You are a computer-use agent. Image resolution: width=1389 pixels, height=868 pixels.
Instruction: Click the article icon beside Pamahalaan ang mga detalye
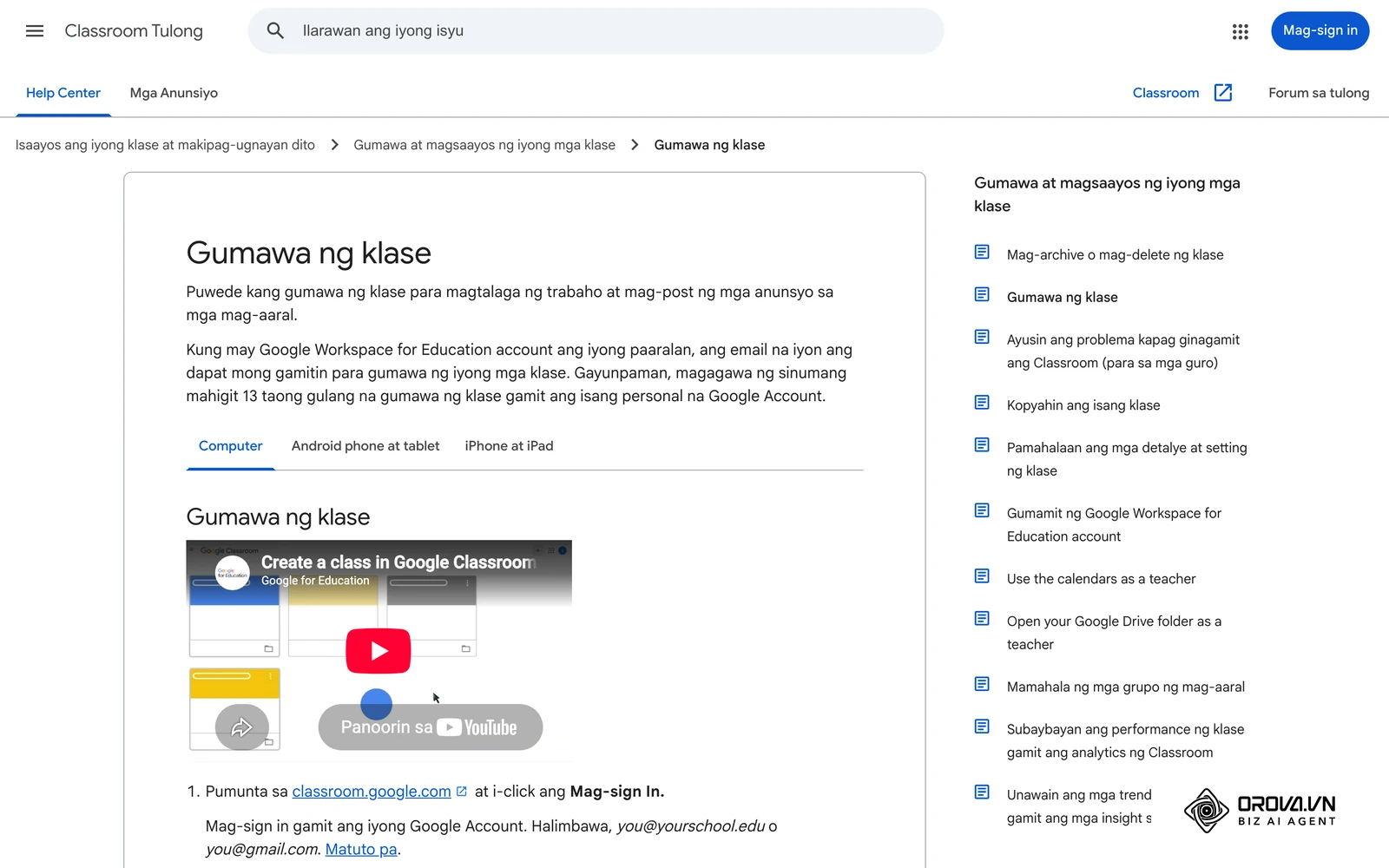(x=982, y=445)
